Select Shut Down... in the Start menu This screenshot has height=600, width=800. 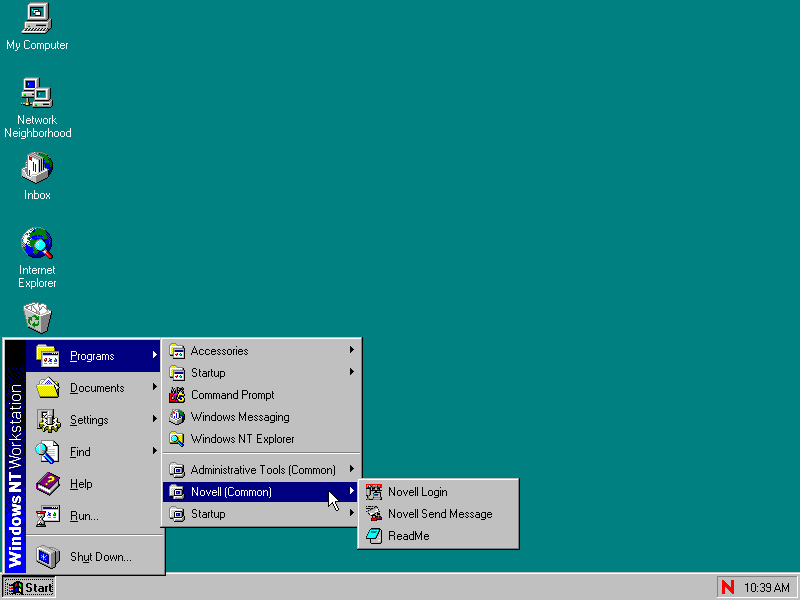point(93,557)
